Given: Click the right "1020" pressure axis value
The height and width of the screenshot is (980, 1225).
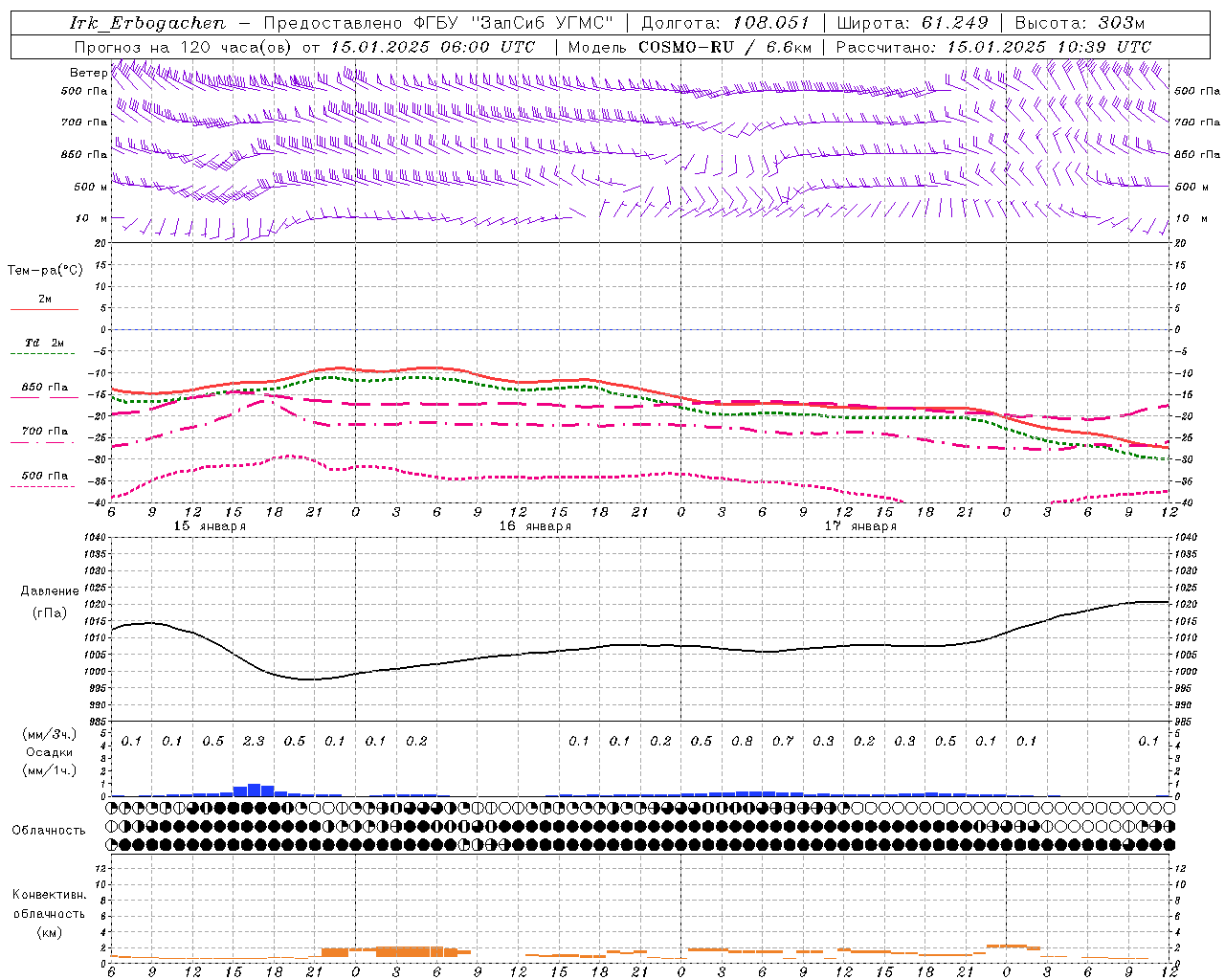Looking at the screenshot, I should tap(1185, 605).
